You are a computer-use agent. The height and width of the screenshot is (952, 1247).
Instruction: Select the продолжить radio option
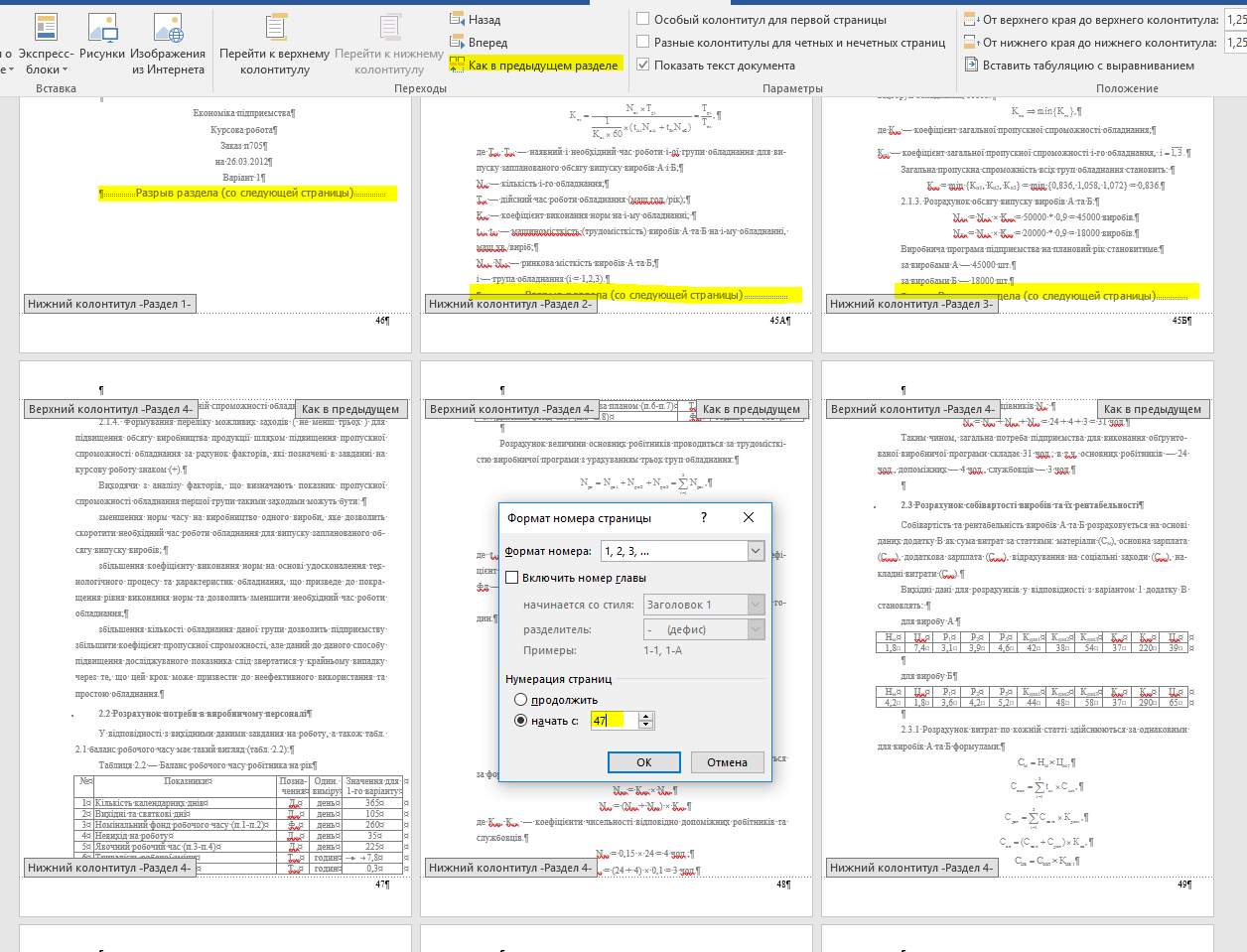point(520,700)
